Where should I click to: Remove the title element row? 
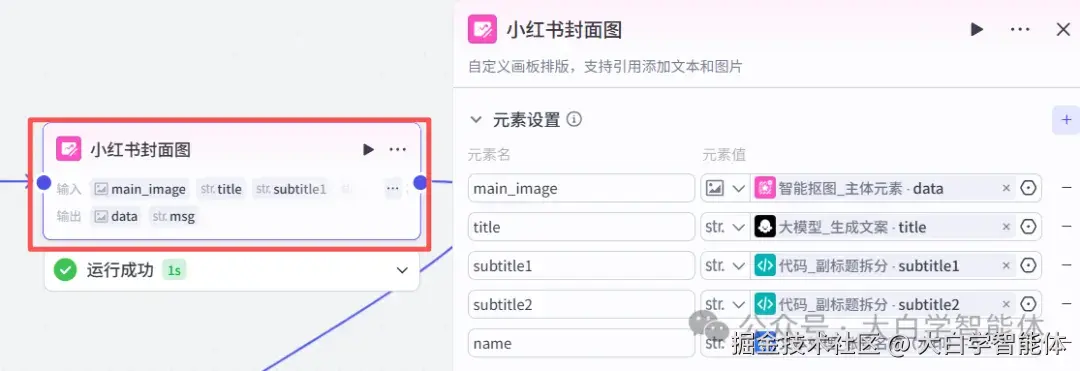pyautogui.click(x=1066, y=227)
